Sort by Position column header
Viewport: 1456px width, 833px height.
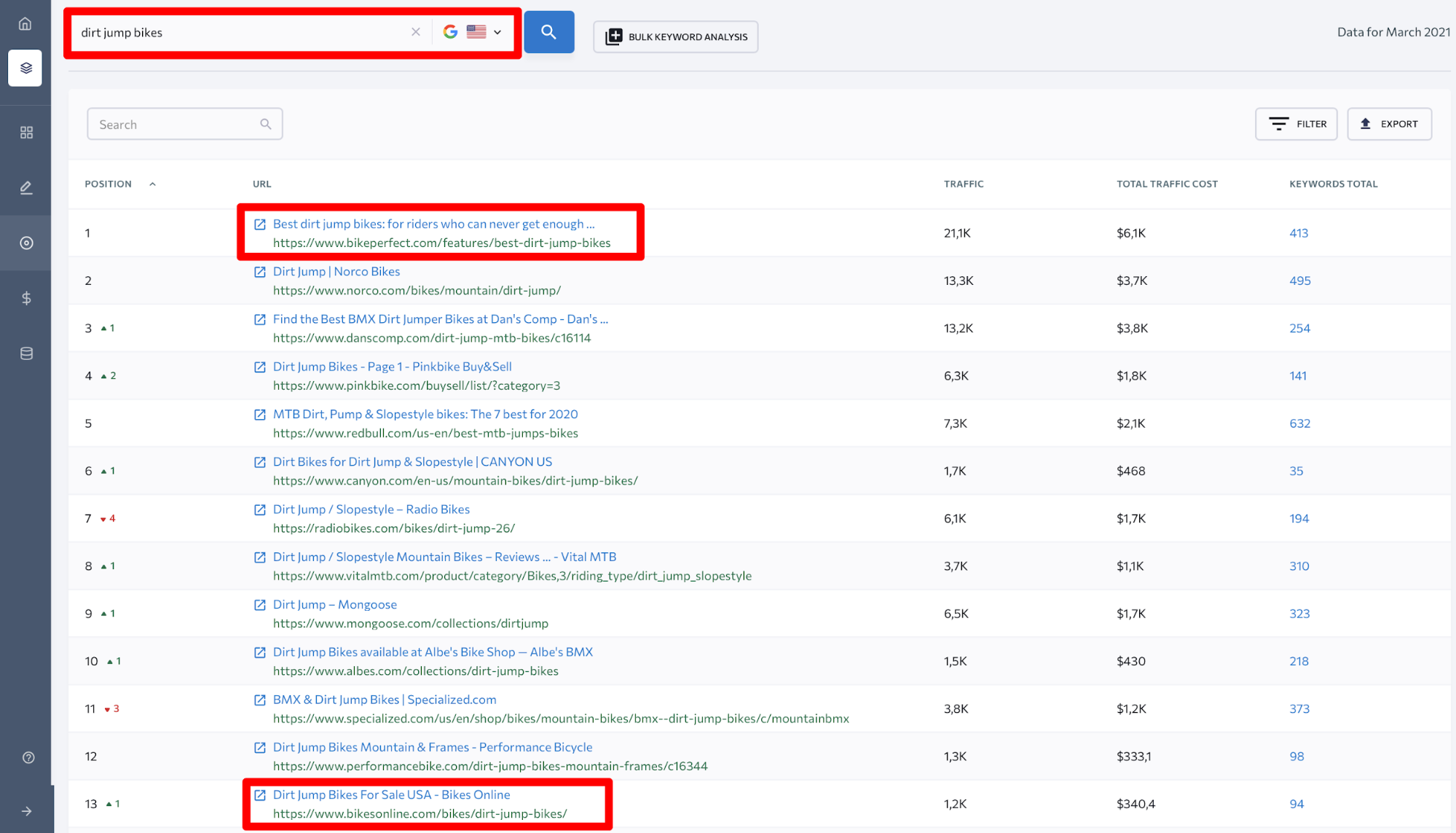(109, 184)
